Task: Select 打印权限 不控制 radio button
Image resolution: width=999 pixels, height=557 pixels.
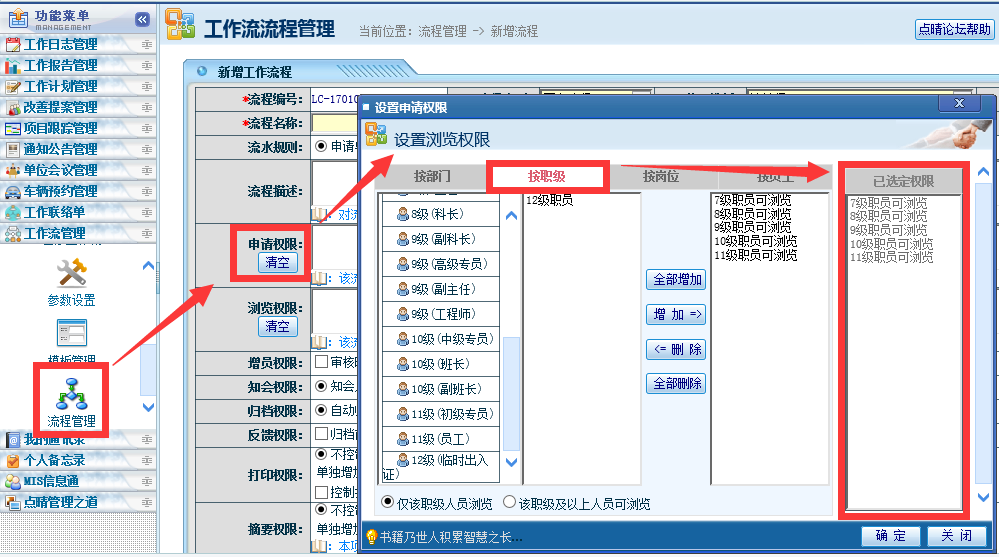Action: (x=321, y=454)
